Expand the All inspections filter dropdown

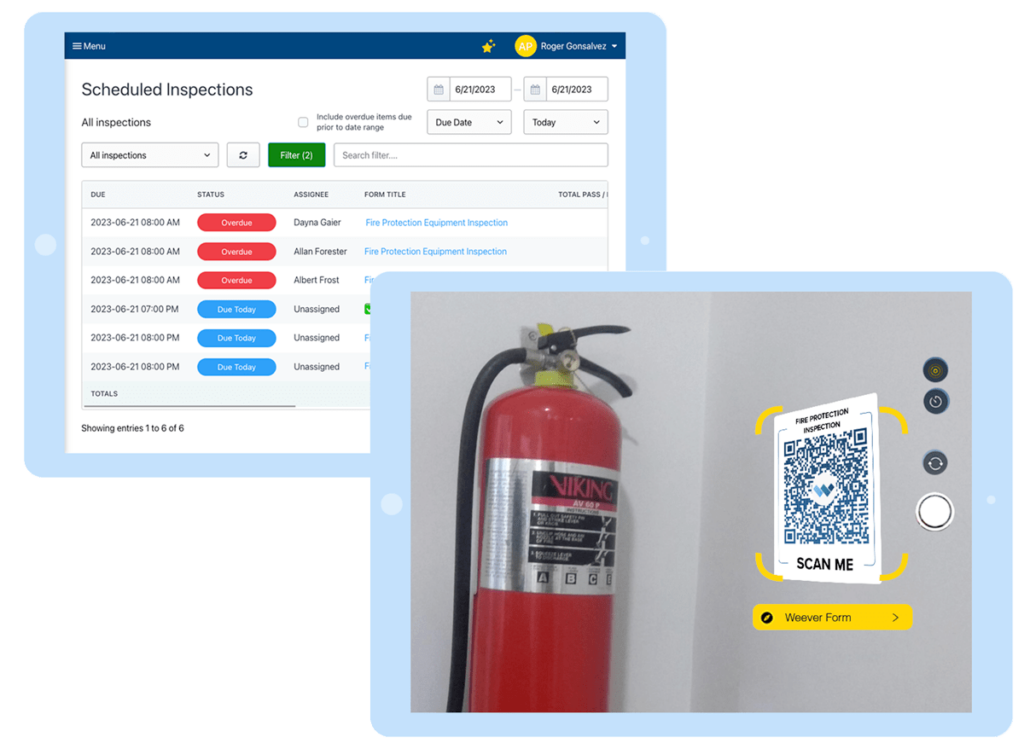click(149, 155)
